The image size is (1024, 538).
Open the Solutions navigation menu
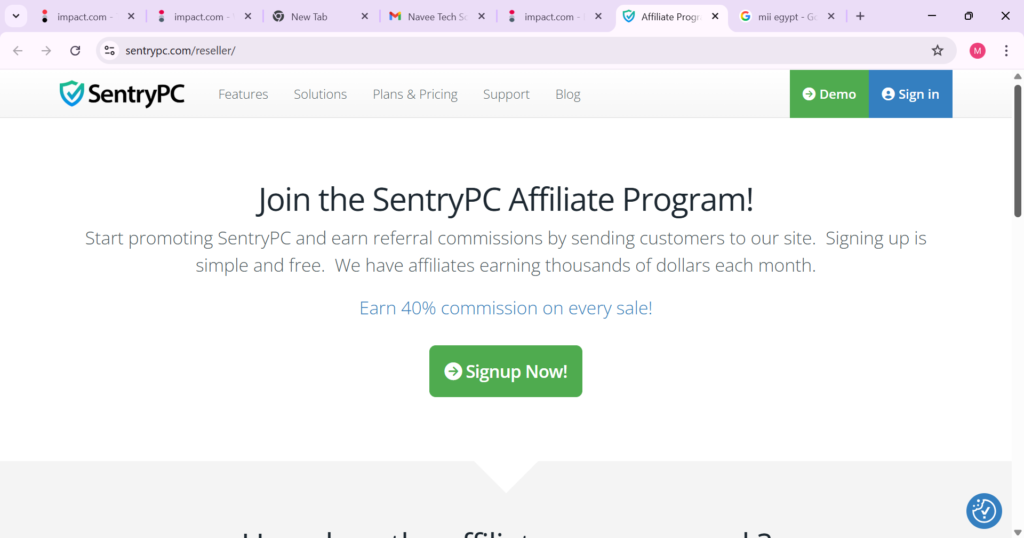pyautogui.click(x=320, y=94)
